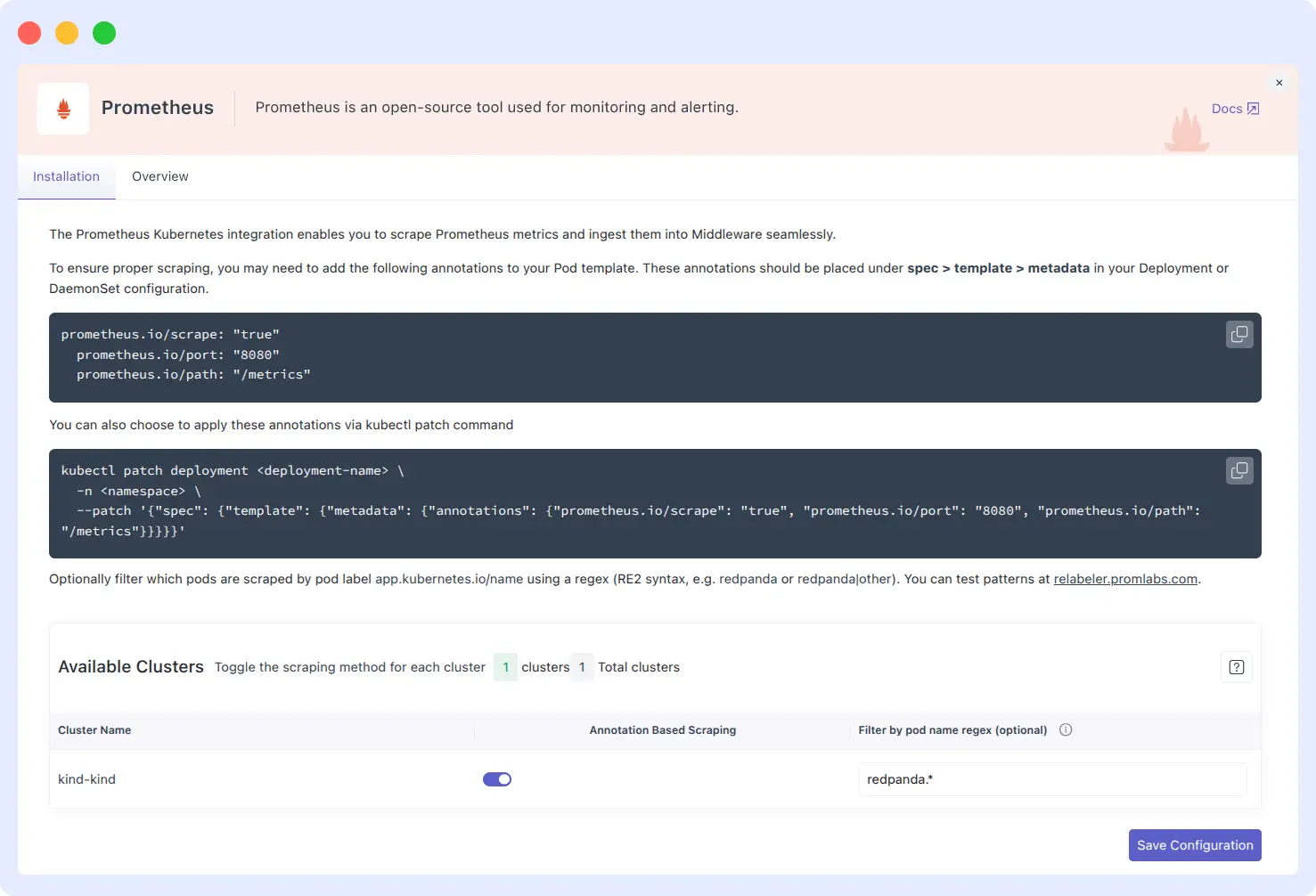Switch to the Overview tab

coord(159,176)
